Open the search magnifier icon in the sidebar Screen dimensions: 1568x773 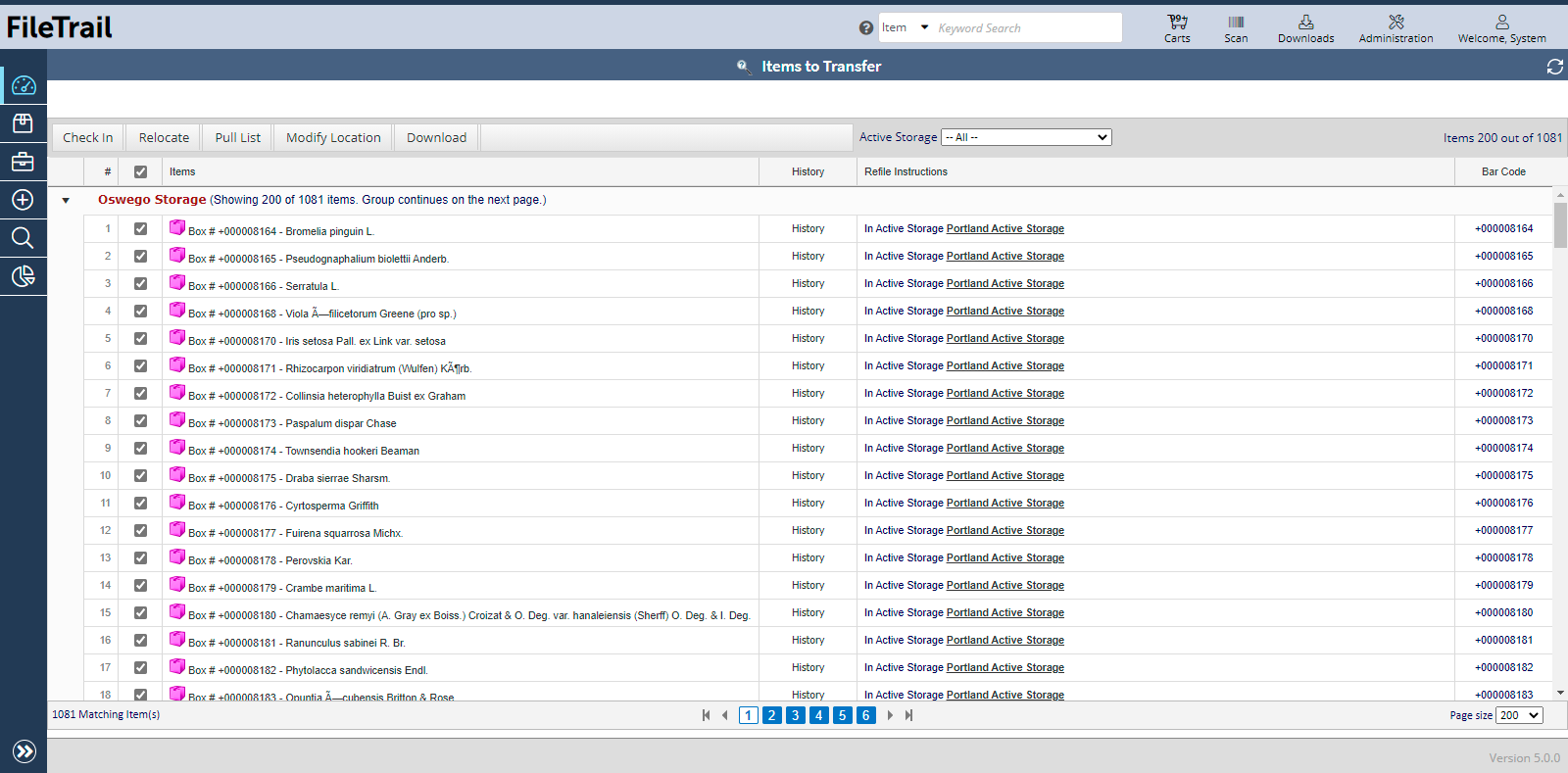(x=24, y=238)
